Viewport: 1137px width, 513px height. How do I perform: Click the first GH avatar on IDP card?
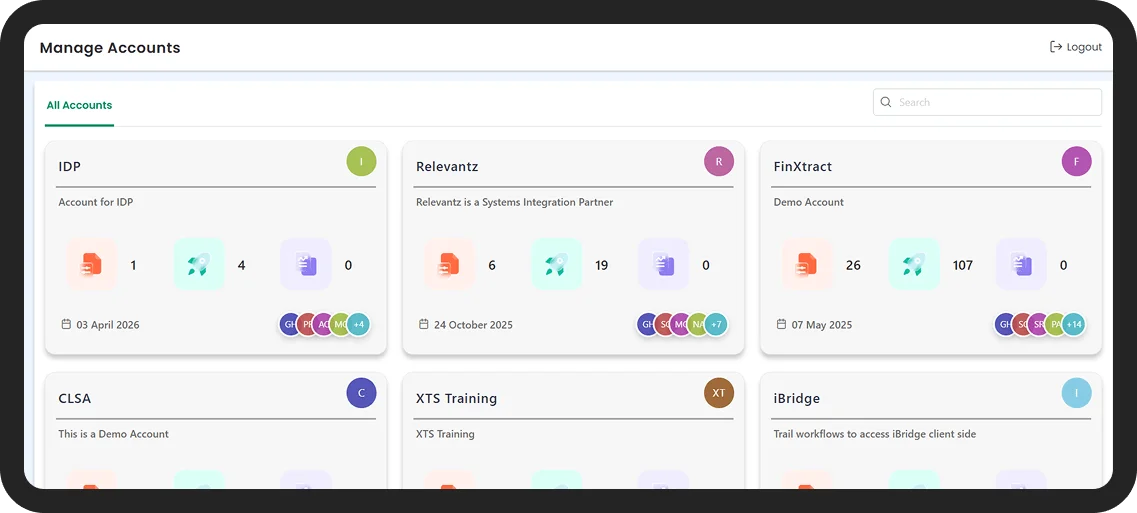tap(289, 324)
